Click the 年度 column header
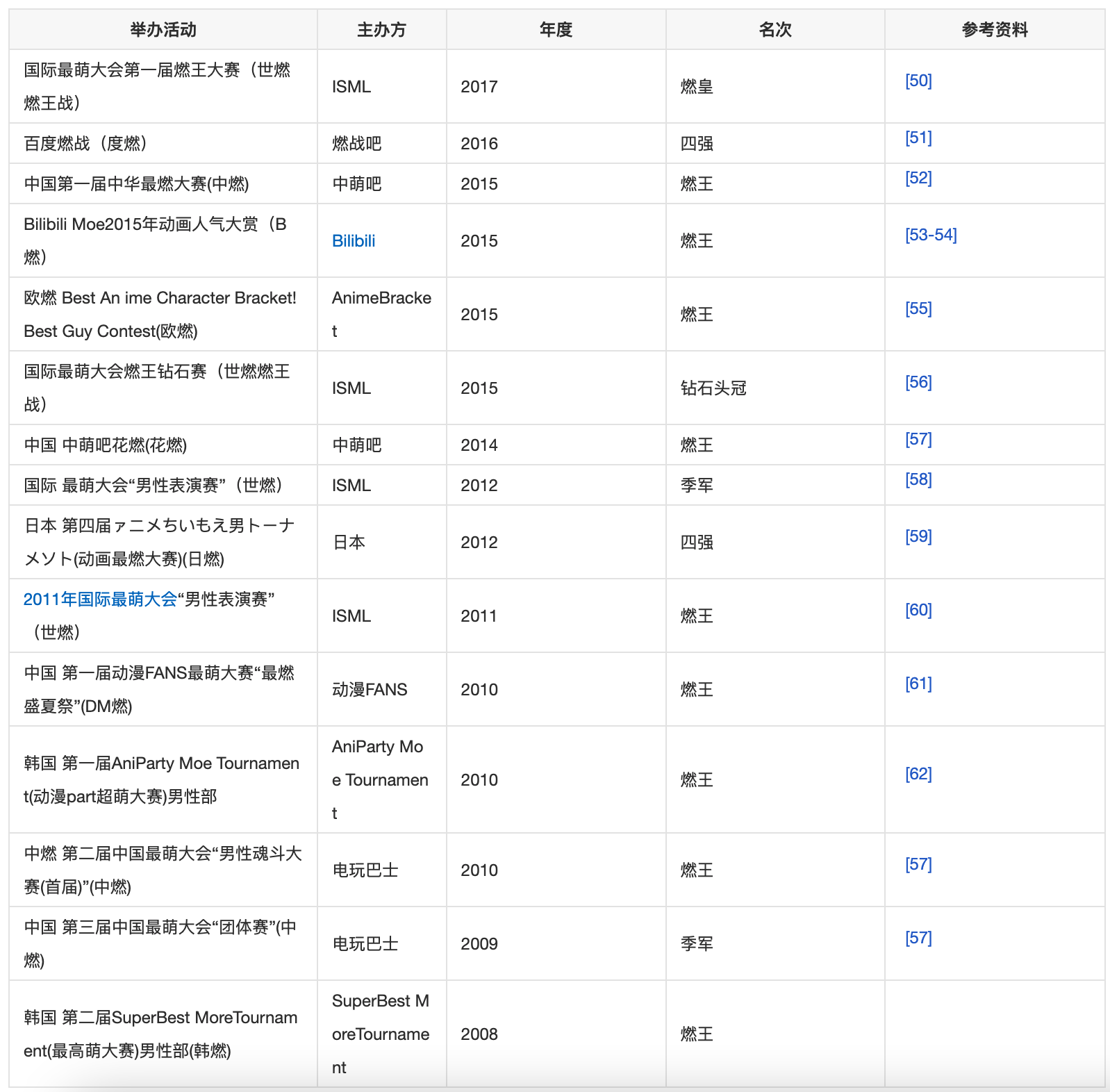Image resolution: width=1110 pixels, height=1092 pixels. (556, 30)
